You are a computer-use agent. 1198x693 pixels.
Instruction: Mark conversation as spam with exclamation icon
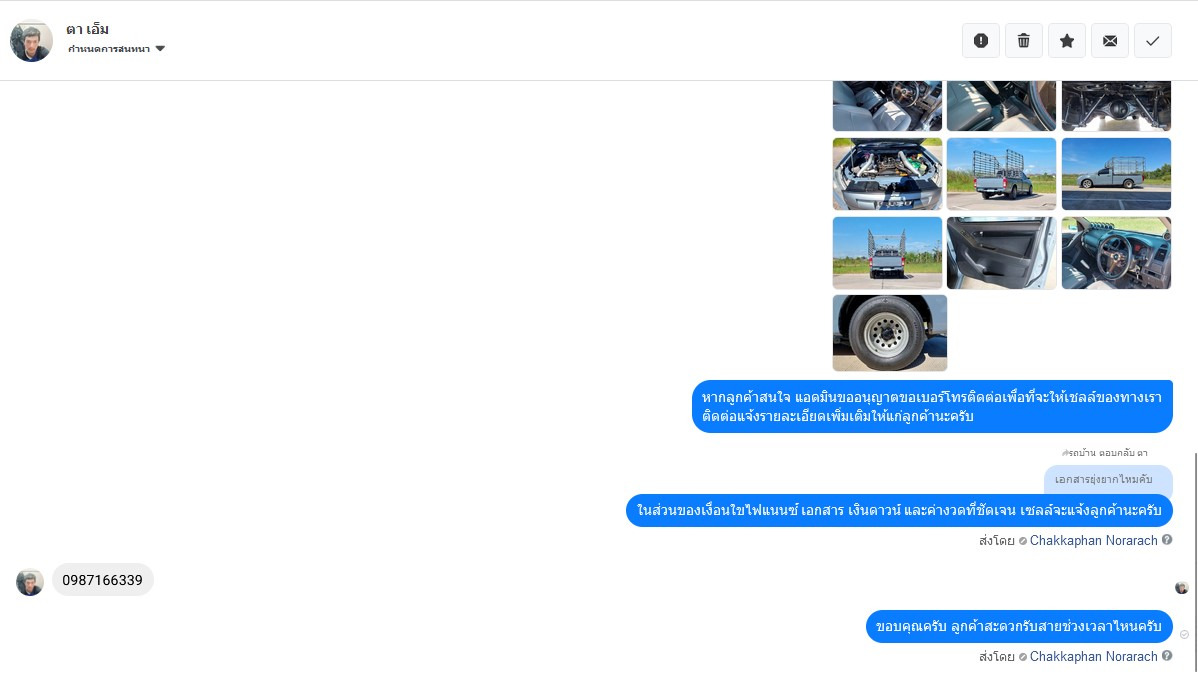pyautogui.click(x=981, y=40)
